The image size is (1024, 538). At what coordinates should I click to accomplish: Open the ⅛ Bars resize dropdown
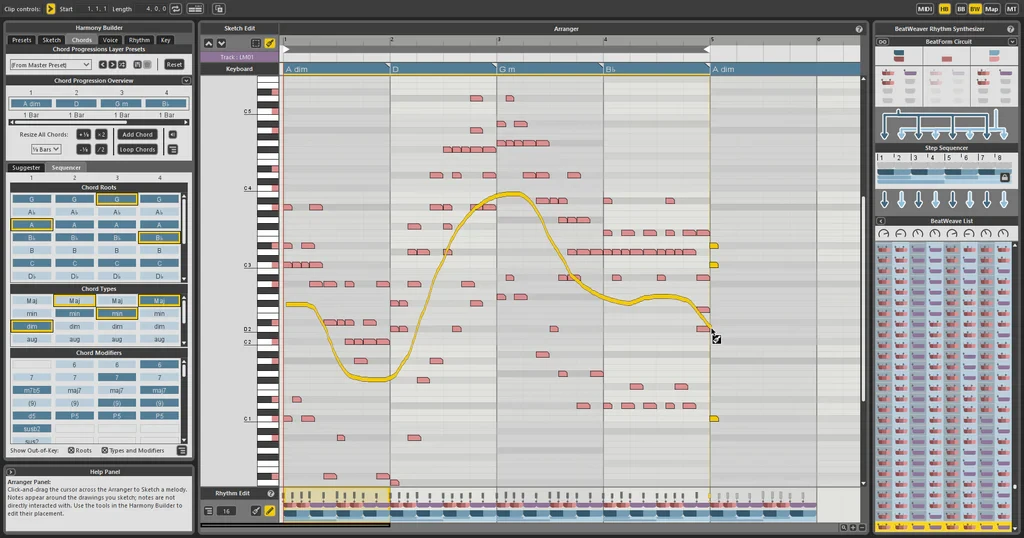pyautogui.click(x=45, y=149)
